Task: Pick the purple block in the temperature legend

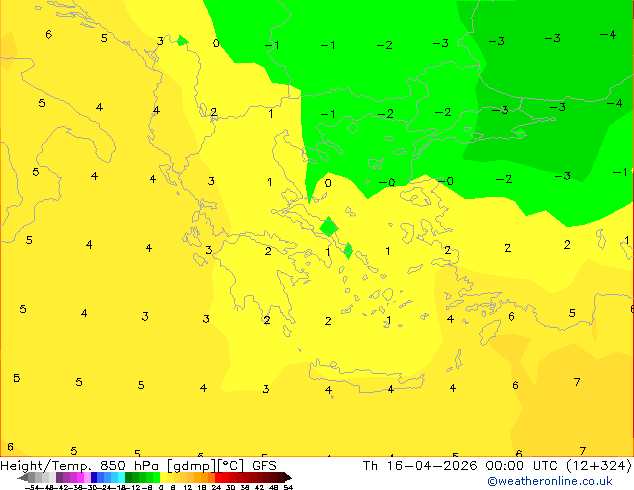Action: [x=59, y=477]
